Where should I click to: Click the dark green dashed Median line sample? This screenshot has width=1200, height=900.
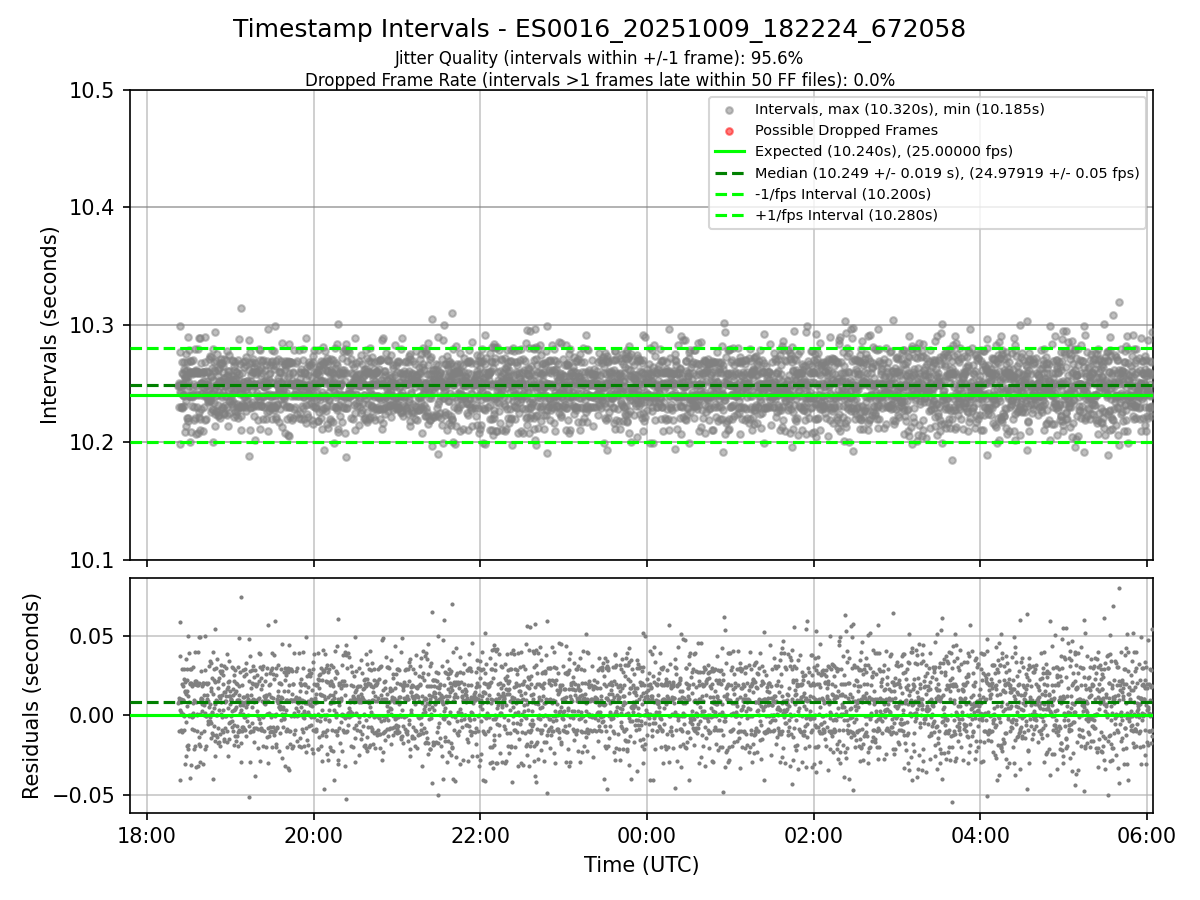pyautogui.click(x=729, y=173)
